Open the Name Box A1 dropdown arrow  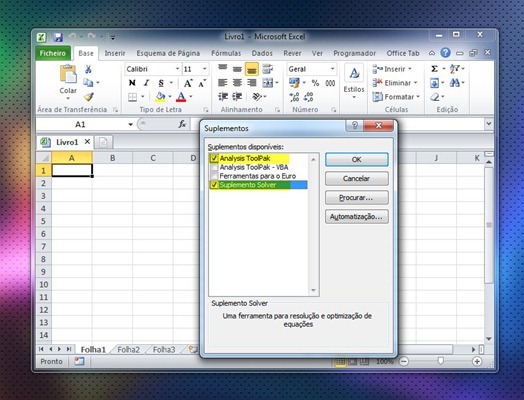pos(130,125)
